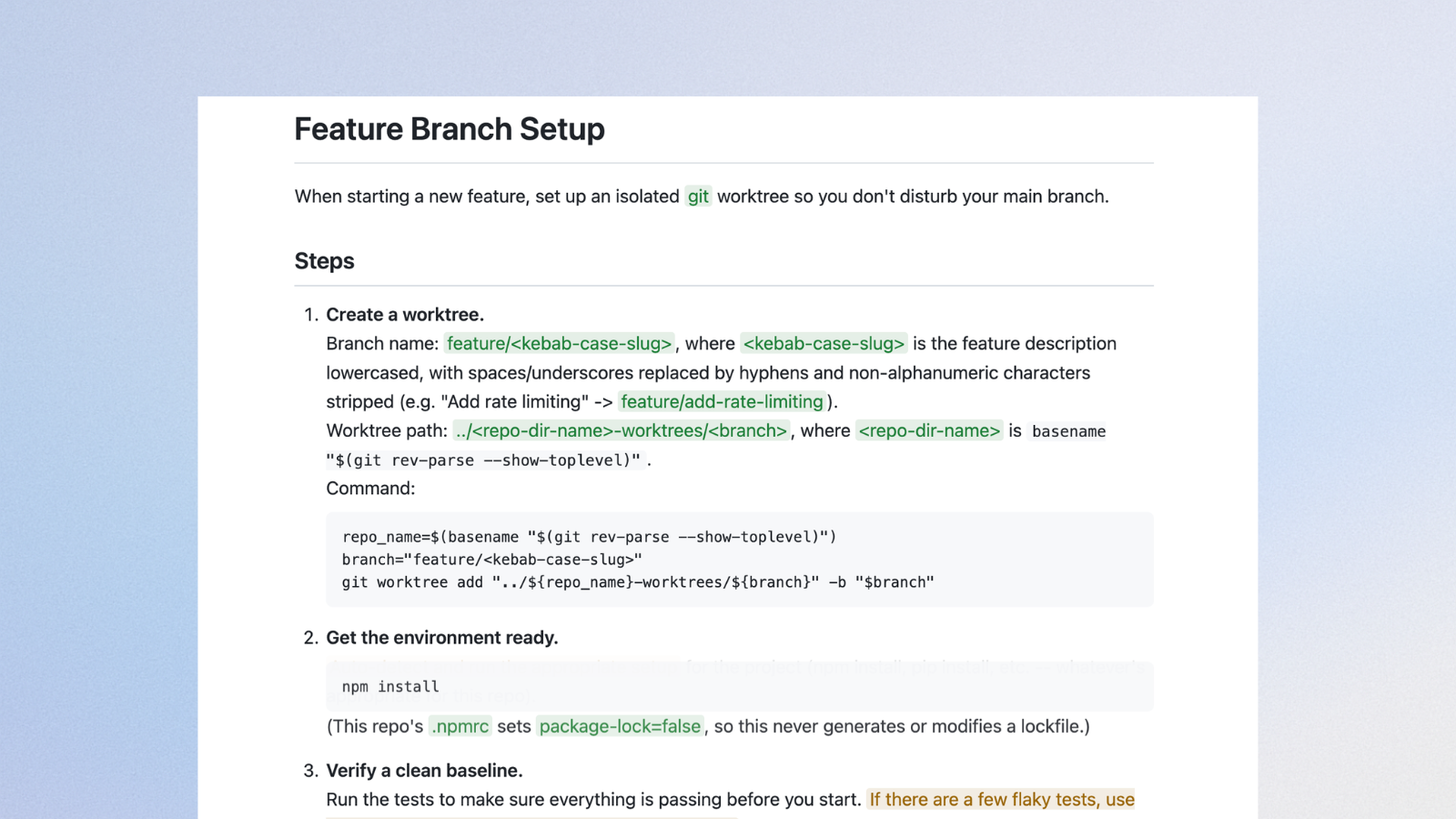The width and height of the screenshot is (1456, 819).
Task: Click the basename inline code text
Action: point(1068,431)
